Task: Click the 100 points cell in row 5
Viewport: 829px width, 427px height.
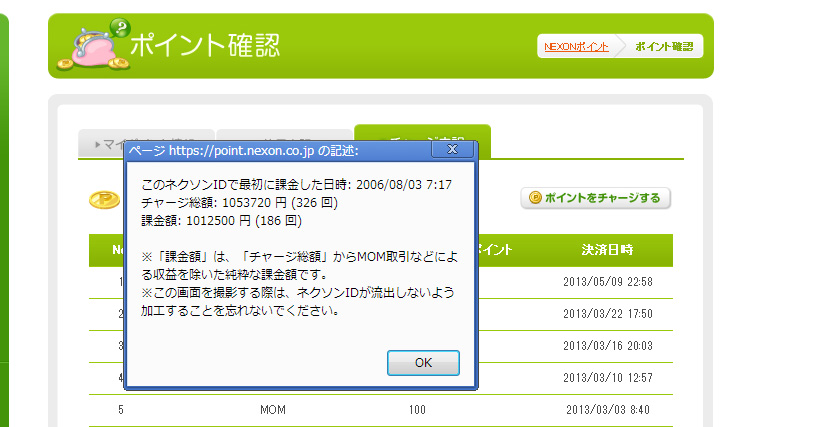Action: [x=417, y=410]
